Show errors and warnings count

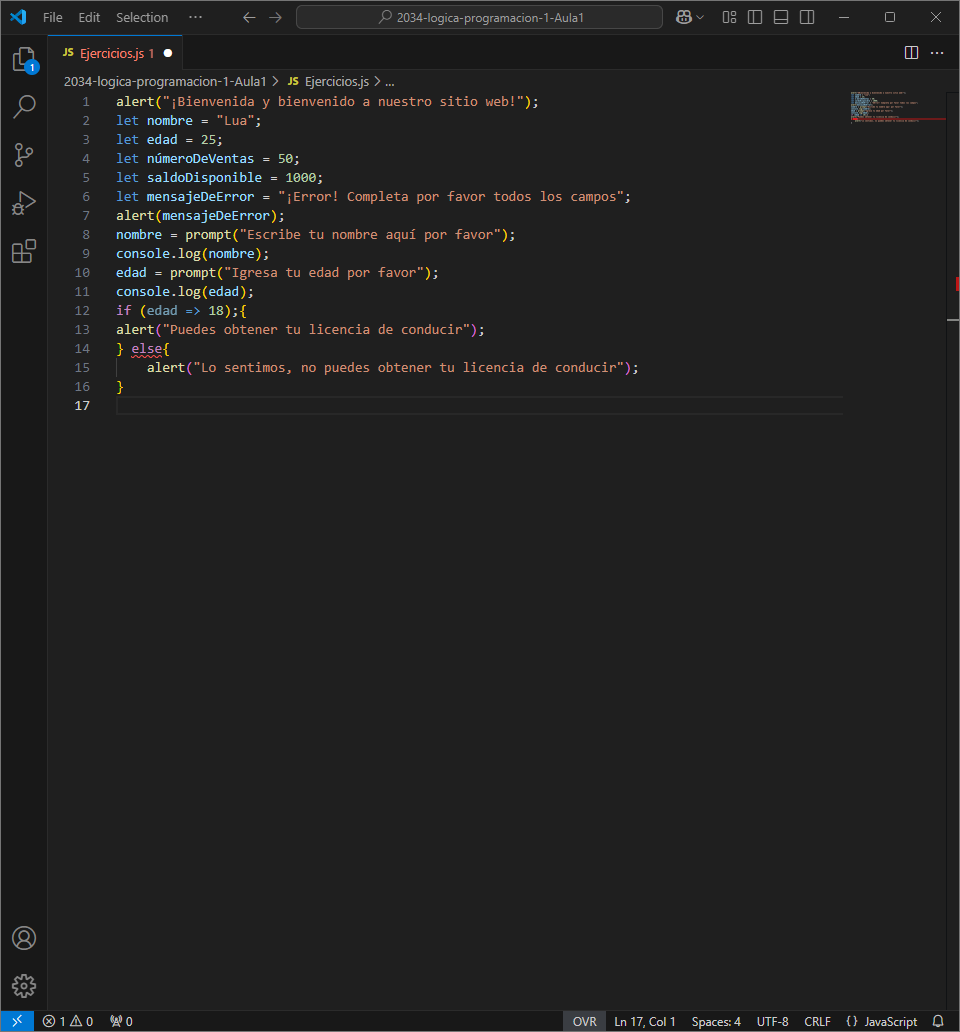pyautogui.click(x=68, y=1021)
